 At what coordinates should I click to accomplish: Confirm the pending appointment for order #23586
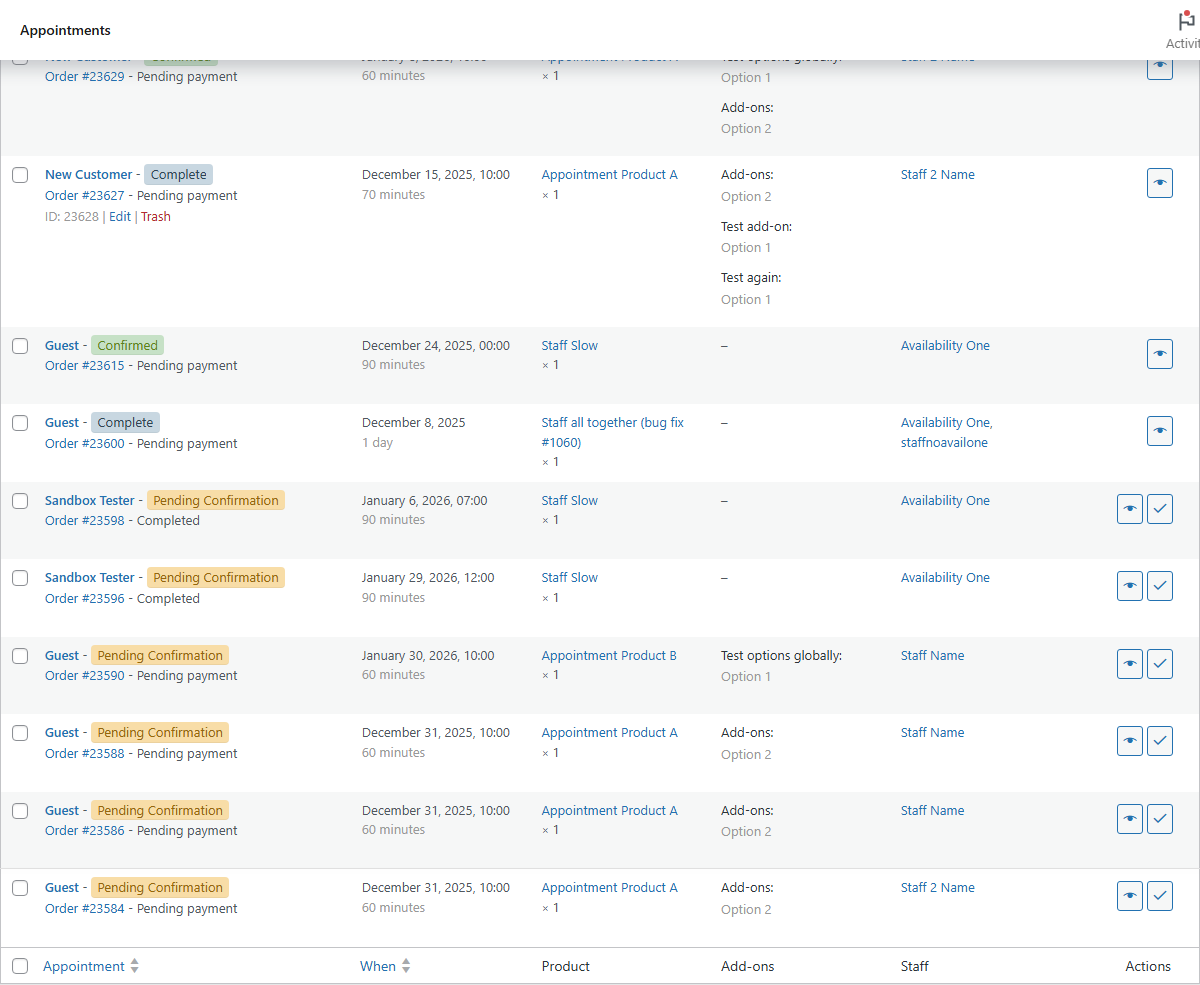click(x=1159, y=819)
